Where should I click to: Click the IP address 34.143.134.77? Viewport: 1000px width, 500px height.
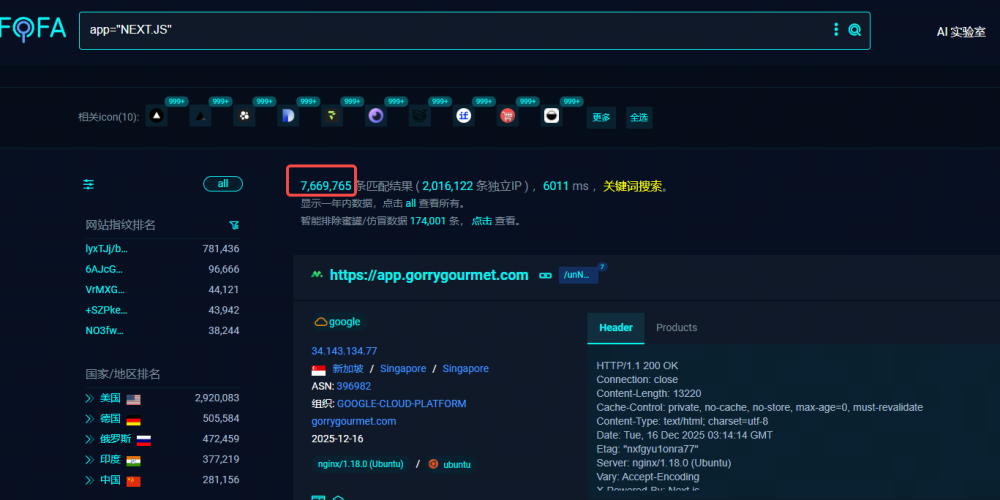coord(344,351)
